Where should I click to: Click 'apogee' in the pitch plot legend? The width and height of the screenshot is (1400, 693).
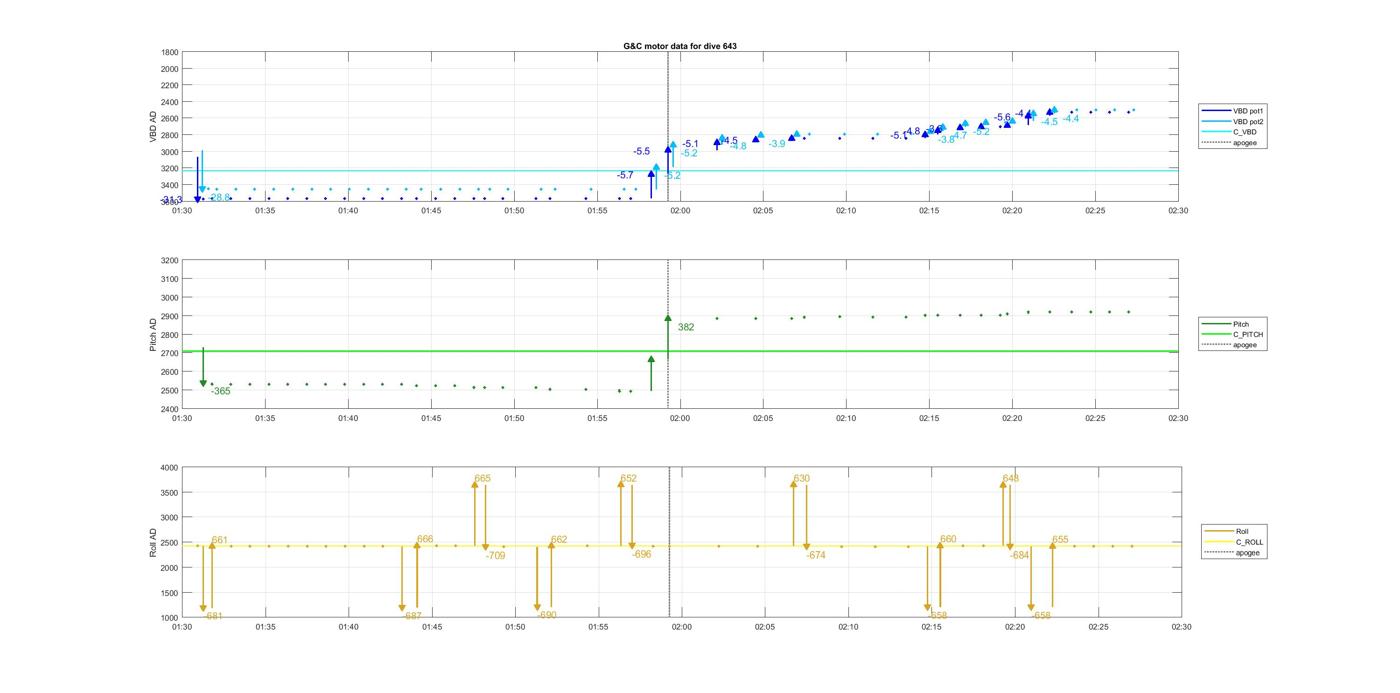pos(1244,345)
